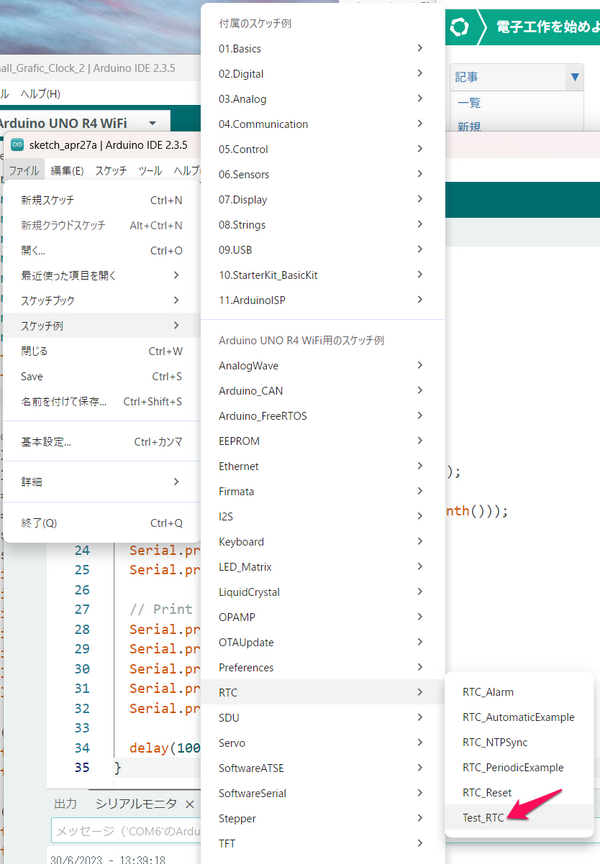The image size is (600, 864).
Task: Open Servo examples submenu
Action: pos(322,743)
